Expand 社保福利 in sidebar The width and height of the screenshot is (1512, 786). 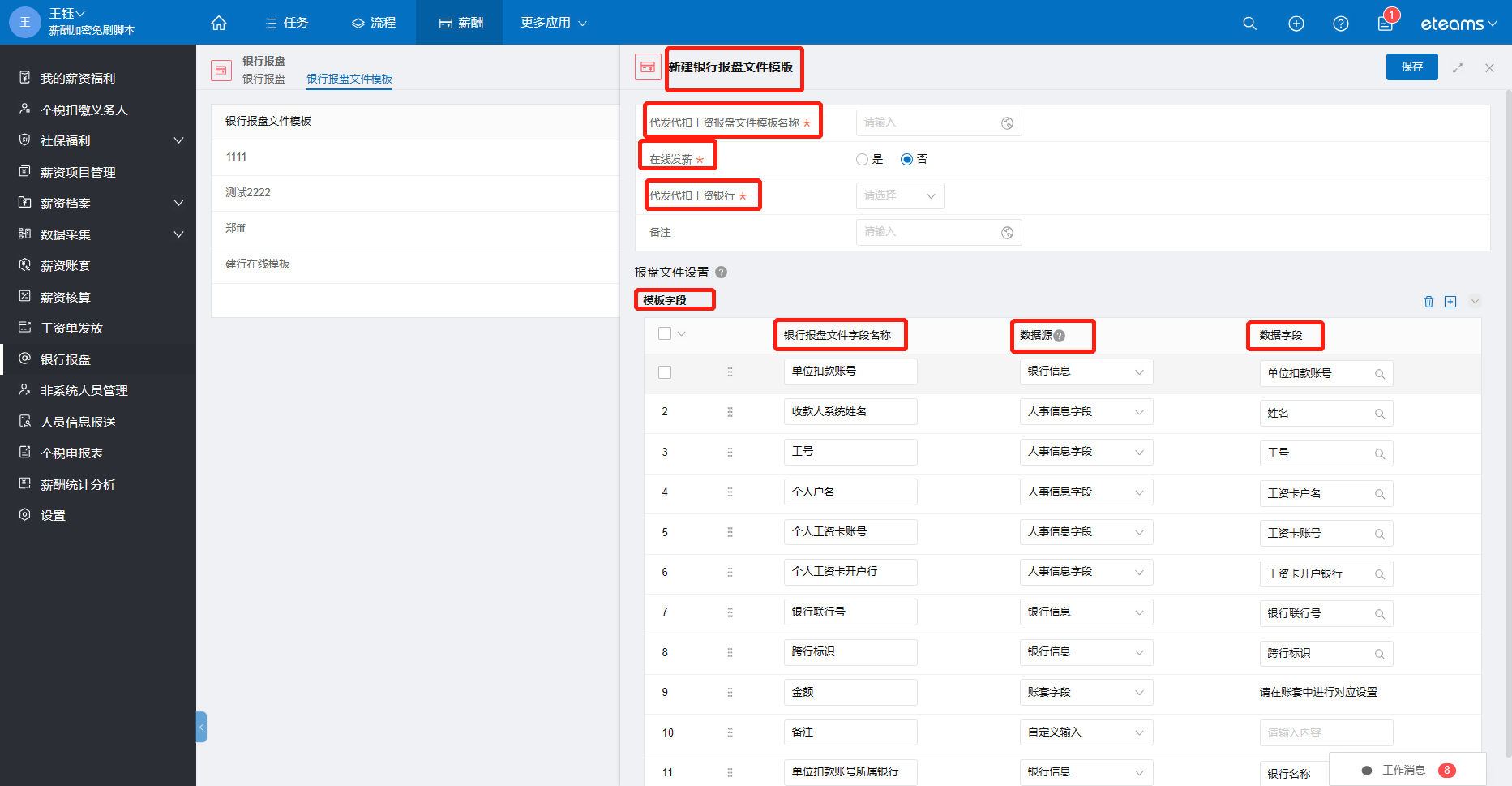coord(179,140)
